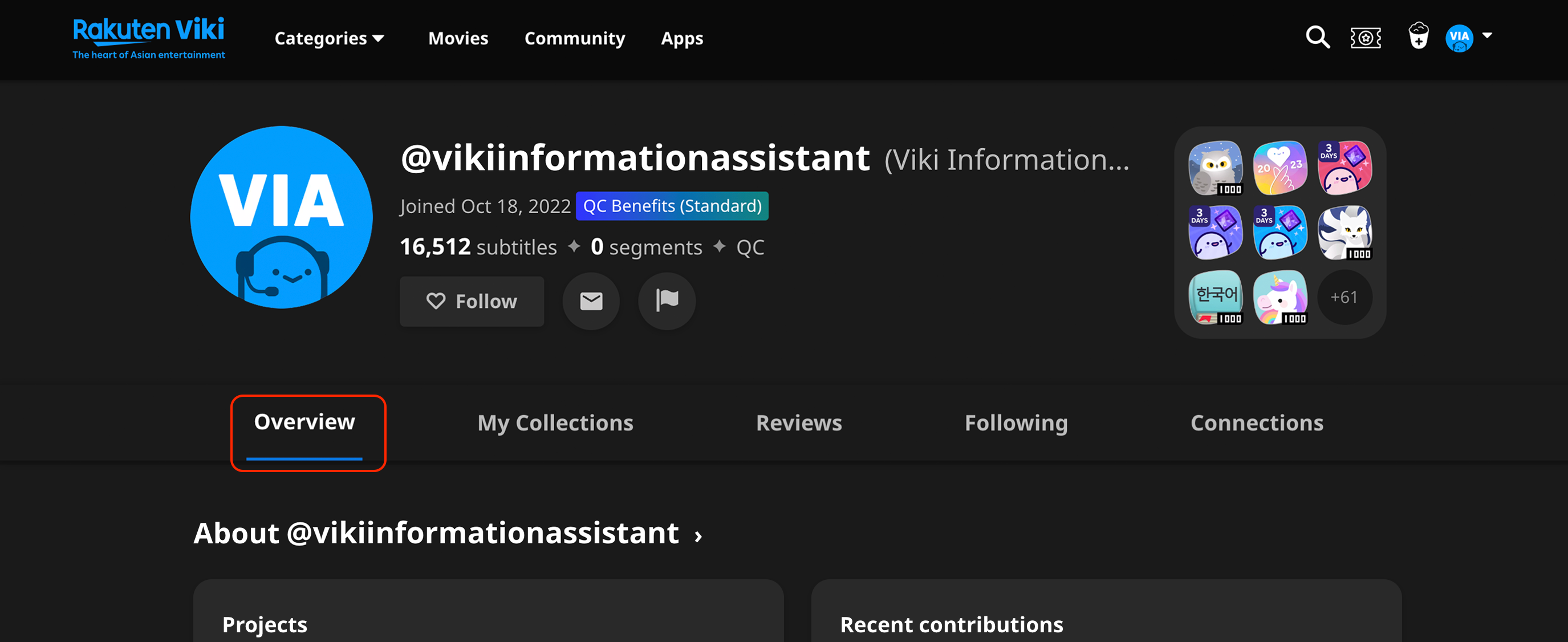Report user with the flag icon
The width and height of the screenshot is (1568, 642).
click(x=667, y=301)
